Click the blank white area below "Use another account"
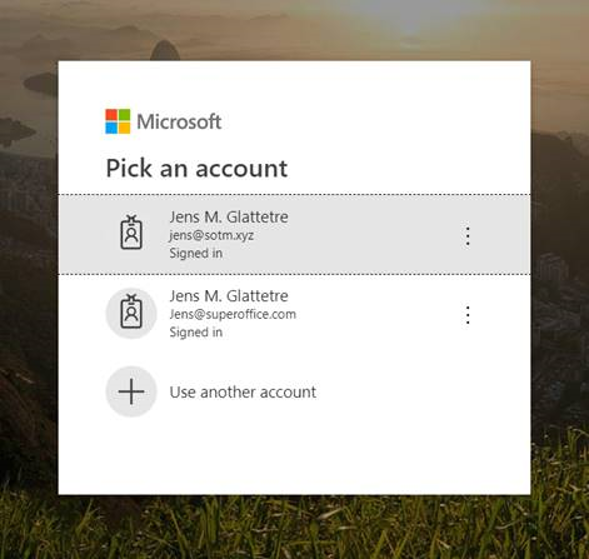 [x=294, y=456]
